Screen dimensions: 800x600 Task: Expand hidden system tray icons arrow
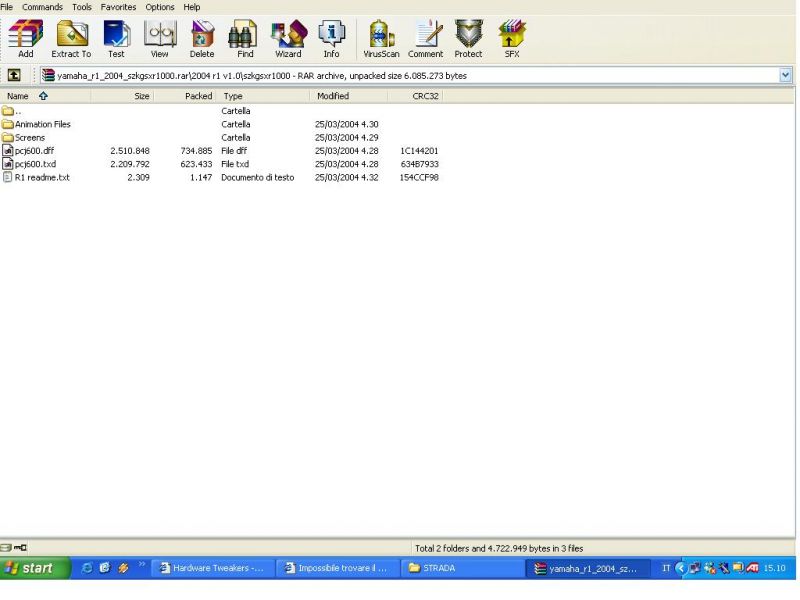pos(681,568)
